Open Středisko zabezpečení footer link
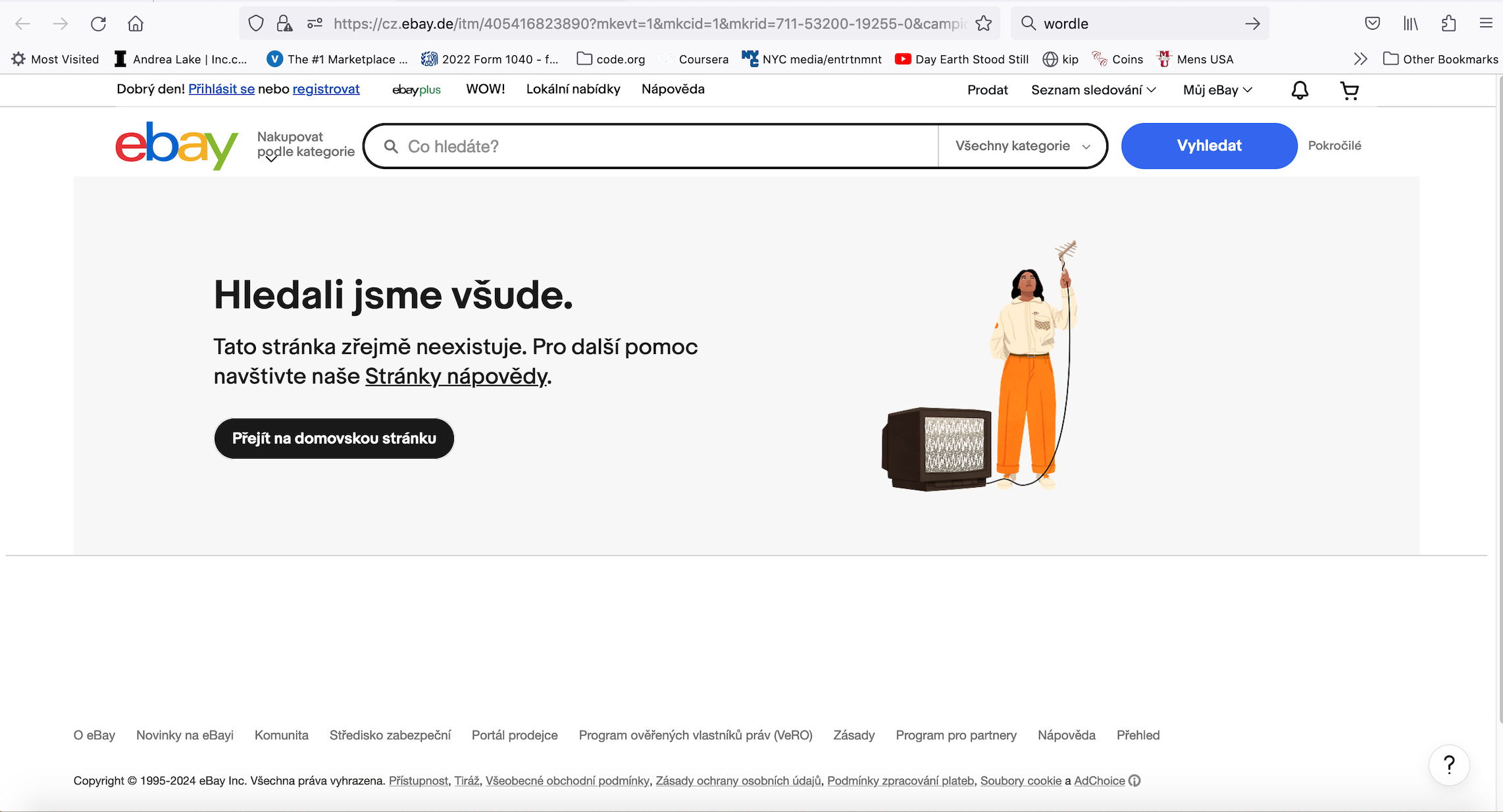The width and height of the screenshot is (1503, 812). click(390, 735)
